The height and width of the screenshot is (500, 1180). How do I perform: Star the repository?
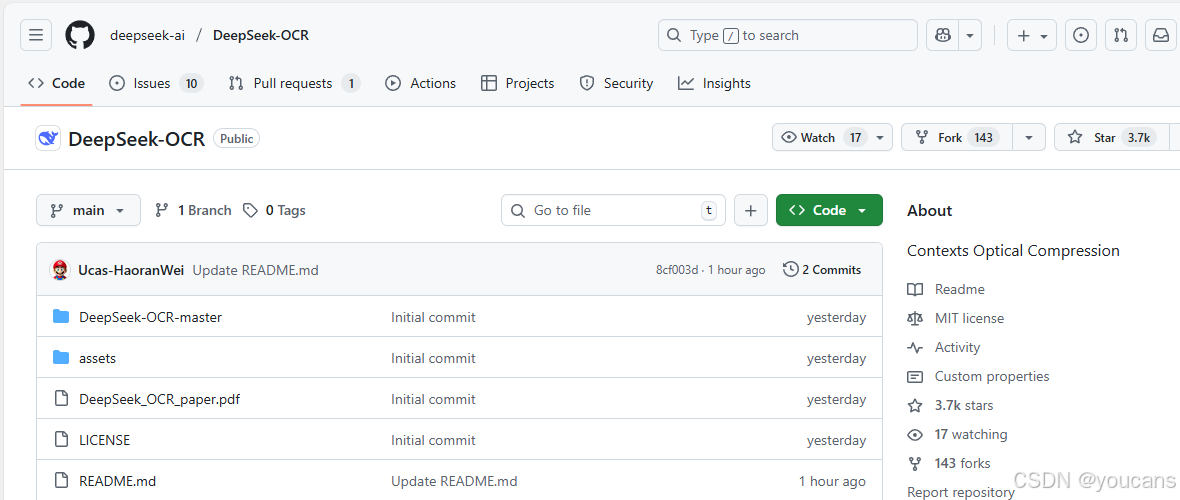pyautogui.click(x=1112, y=137)
